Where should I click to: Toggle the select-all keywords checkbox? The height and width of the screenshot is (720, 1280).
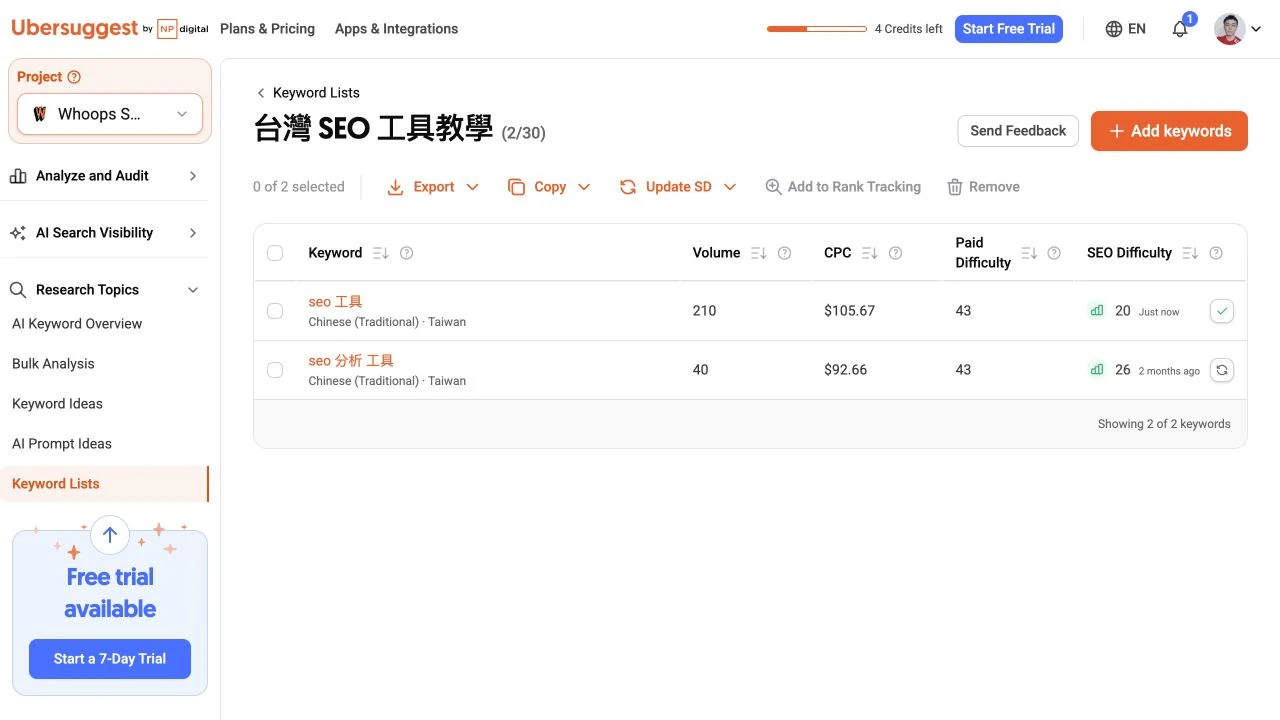(275, 253)
